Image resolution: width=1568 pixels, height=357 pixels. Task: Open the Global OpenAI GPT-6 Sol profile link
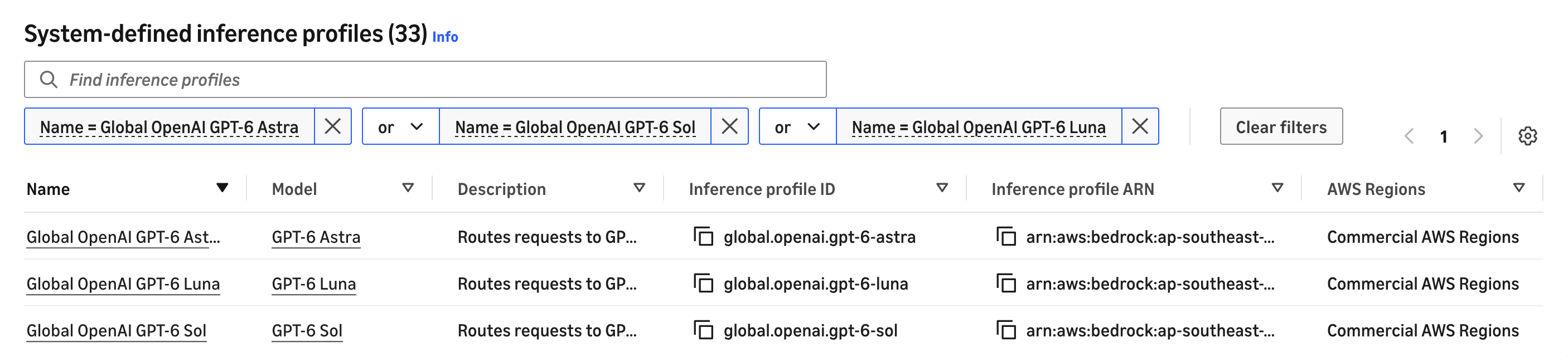coord(116,330)
